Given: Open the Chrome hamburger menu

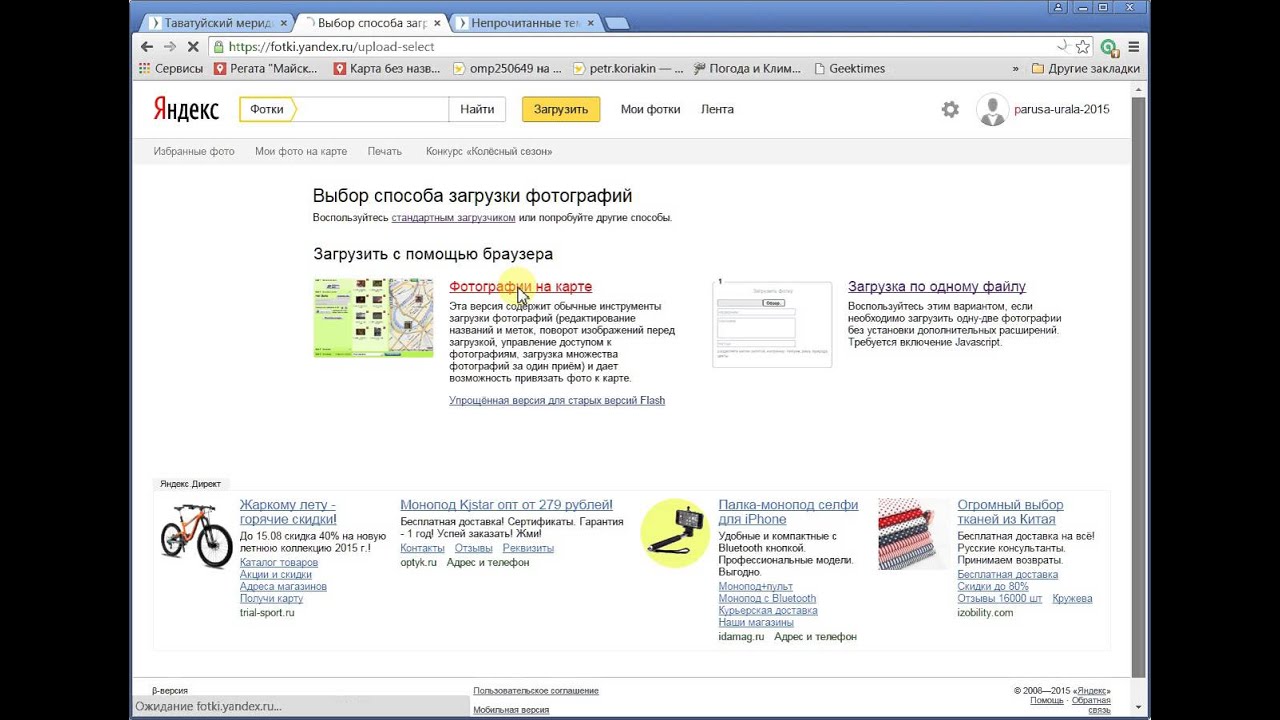Looking at the screenshot, I should 1134,47.
